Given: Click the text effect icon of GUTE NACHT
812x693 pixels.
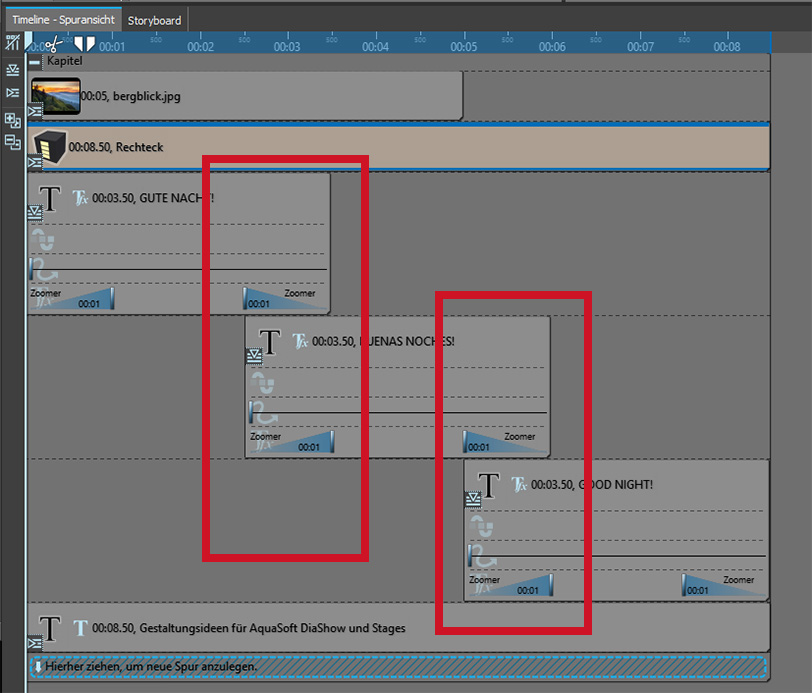Looking at the screenshot, I should point(80,198).
